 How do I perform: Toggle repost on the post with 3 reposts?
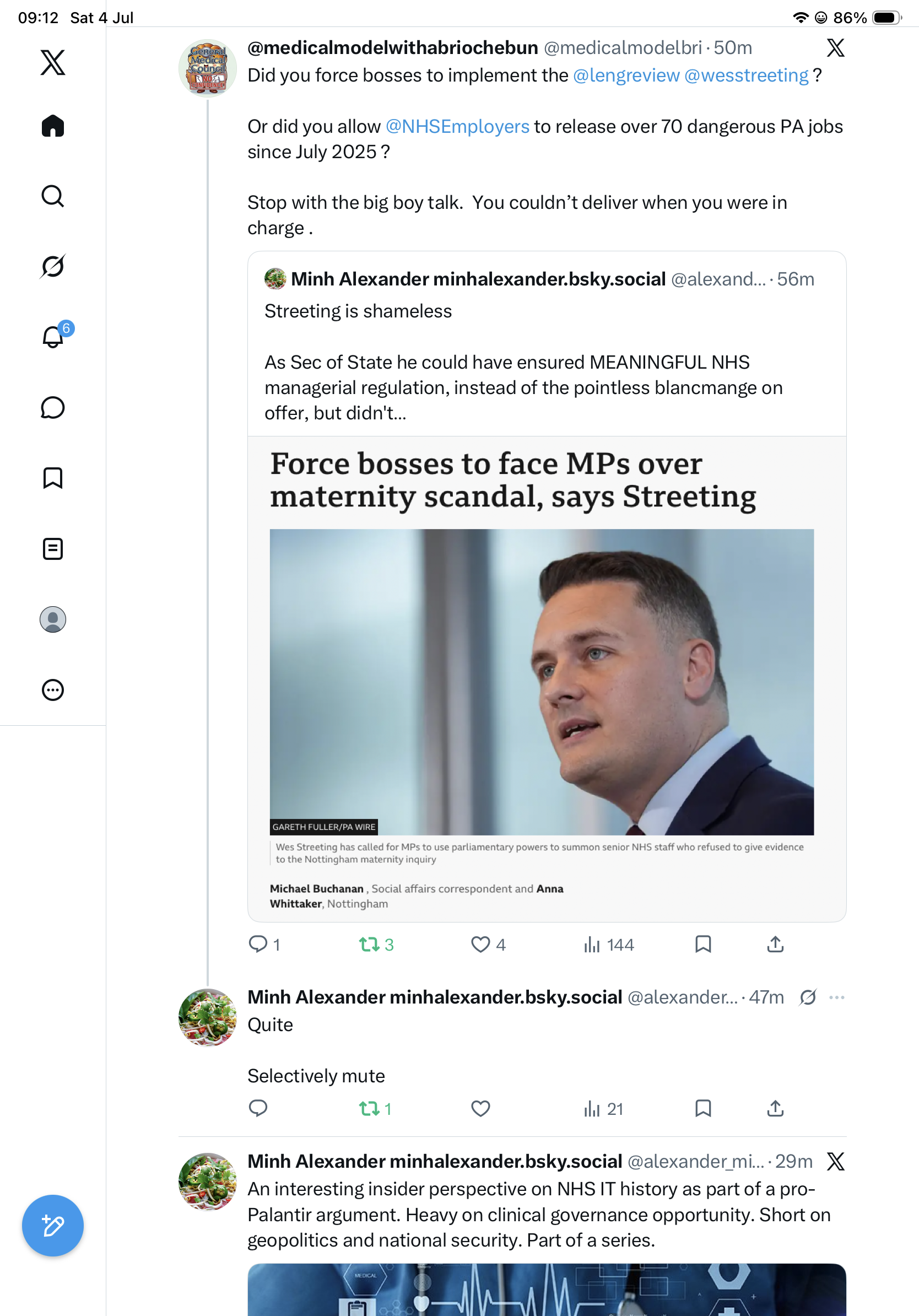pyautogui.click(x=370, y=944)
